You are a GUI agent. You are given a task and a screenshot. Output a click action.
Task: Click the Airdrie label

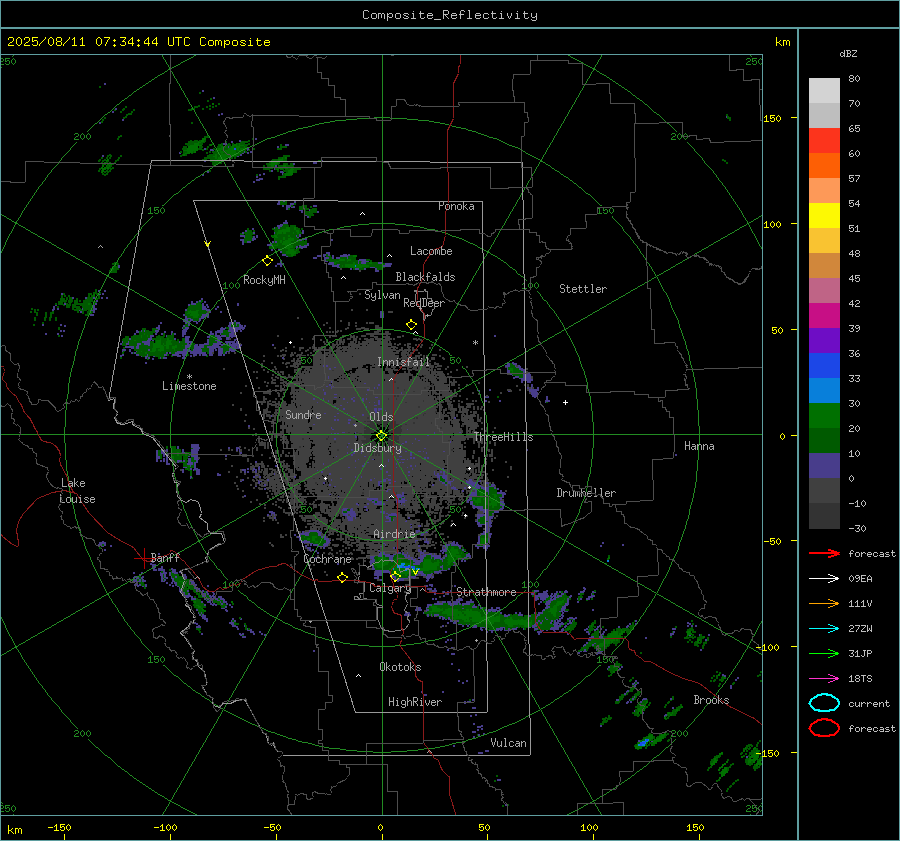click(x=394, y=534)
